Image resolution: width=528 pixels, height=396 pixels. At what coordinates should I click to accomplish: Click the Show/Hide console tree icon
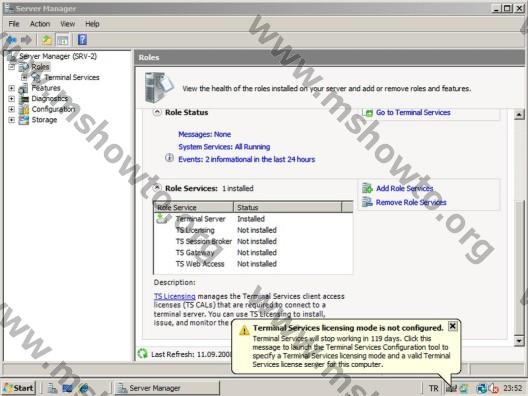(63, 40)
